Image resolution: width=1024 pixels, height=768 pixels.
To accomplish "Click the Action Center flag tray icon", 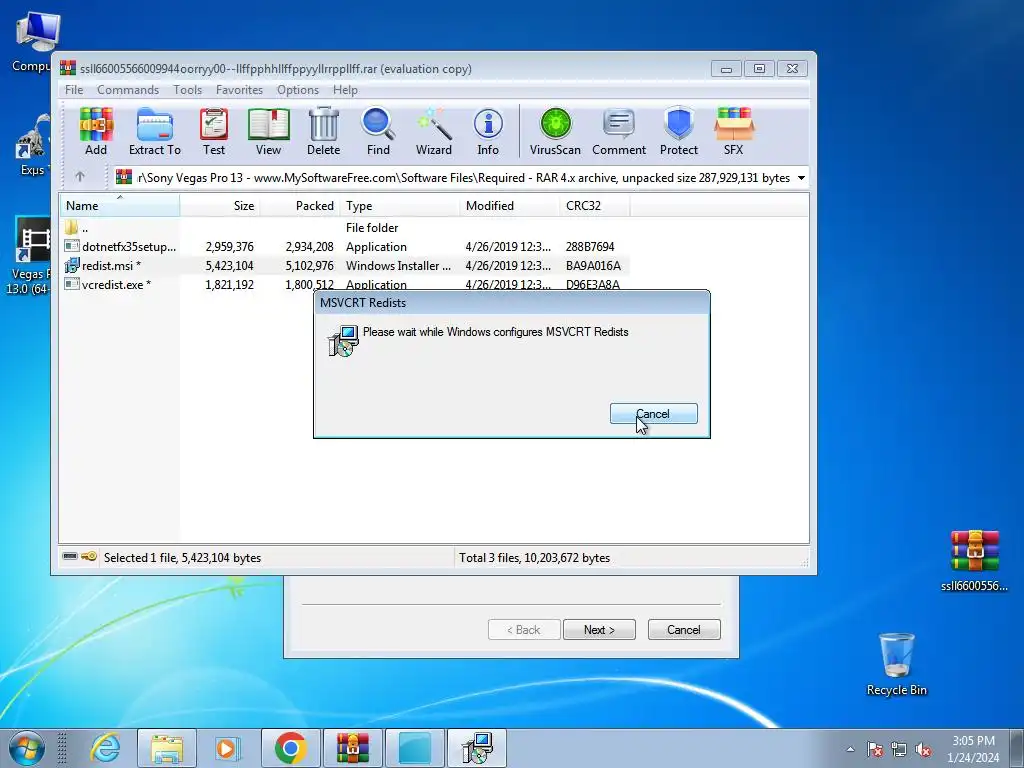I will [875, 749].
